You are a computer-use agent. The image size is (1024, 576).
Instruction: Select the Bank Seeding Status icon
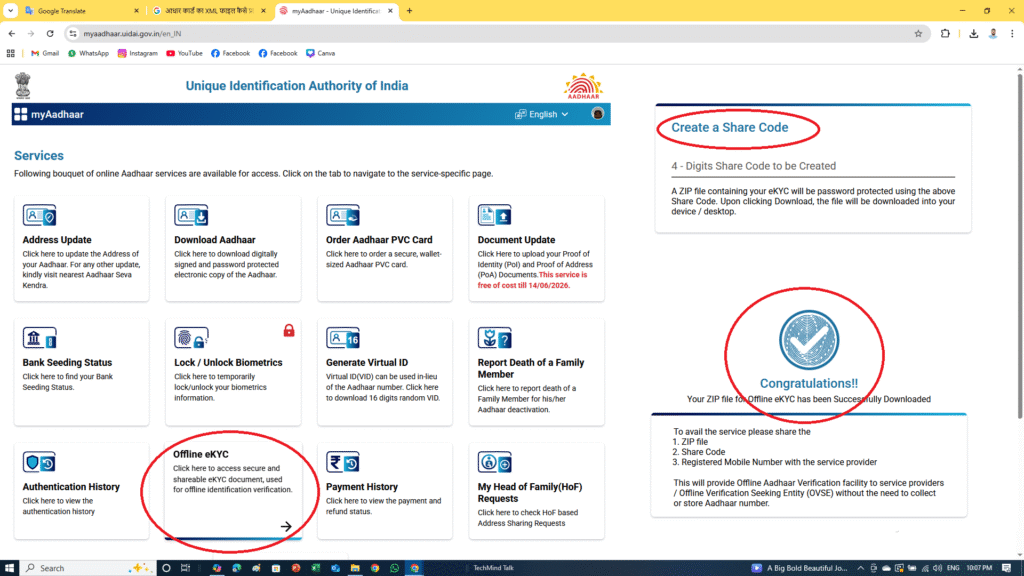click(40, 338)
